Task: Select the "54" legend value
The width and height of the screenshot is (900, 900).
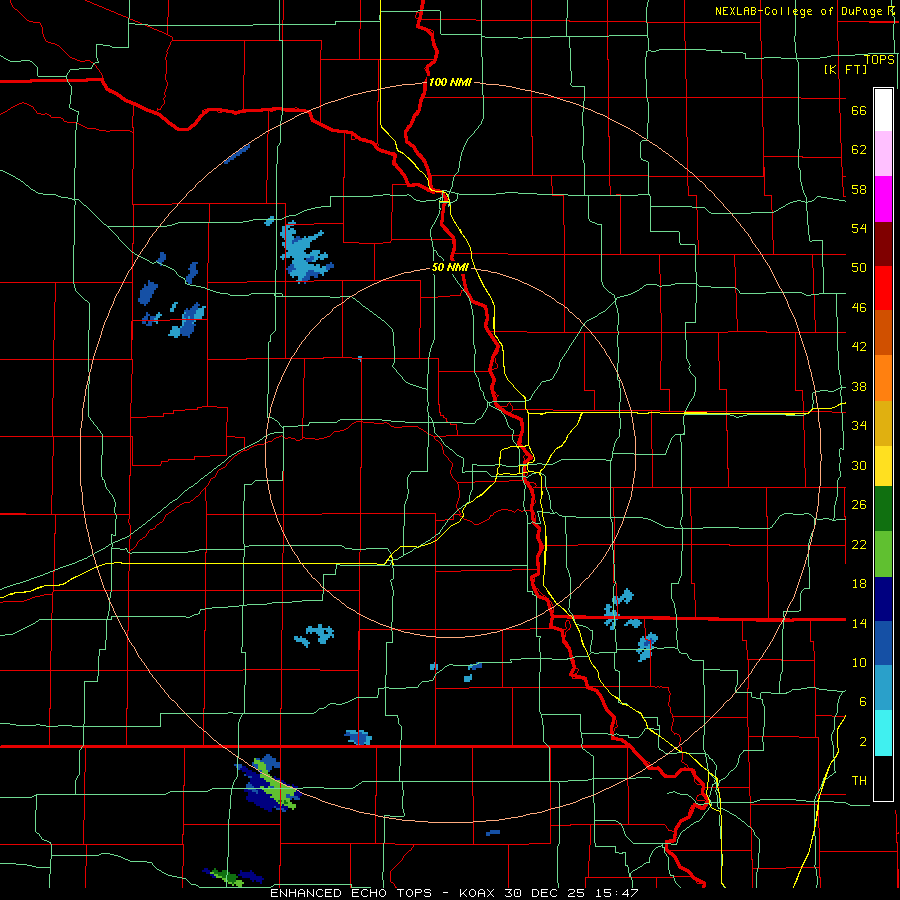Action: [859, 228]
